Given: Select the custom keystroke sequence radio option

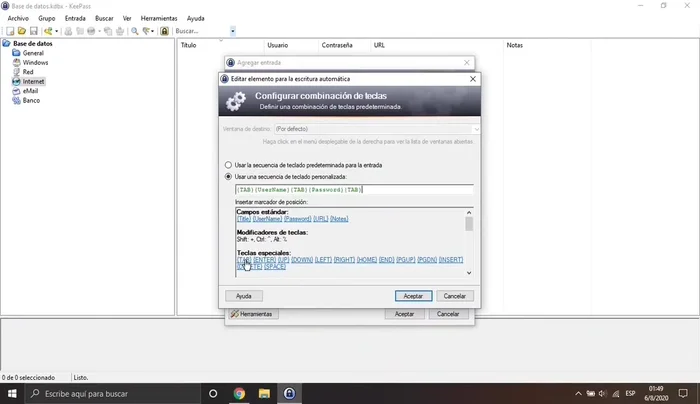Looking at the screenshot, I should tap(228, 176).
